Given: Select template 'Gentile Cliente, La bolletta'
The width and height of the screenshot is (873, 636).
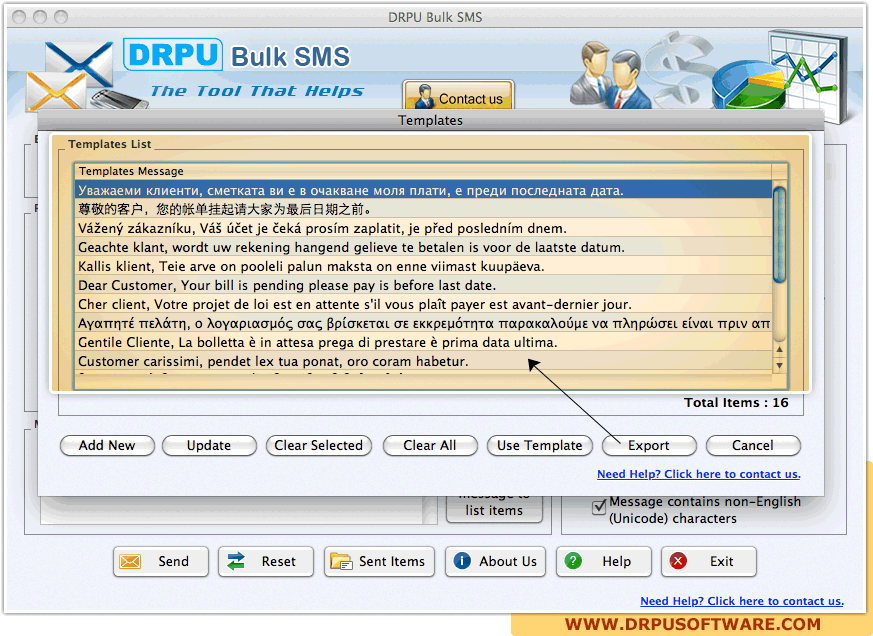Looking at the screenshot, I should click(423, 342).
